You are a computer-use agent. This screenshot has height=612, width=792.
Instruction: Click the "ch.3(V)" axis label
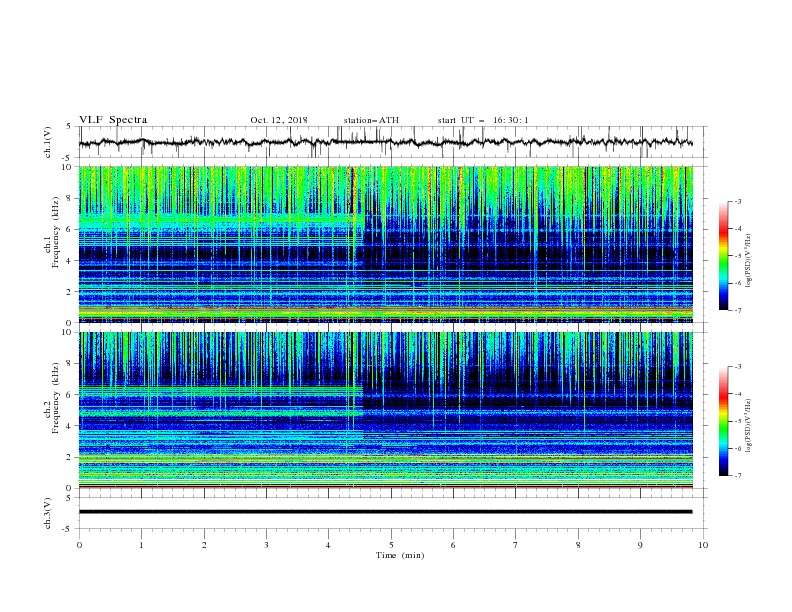point(48,513)
